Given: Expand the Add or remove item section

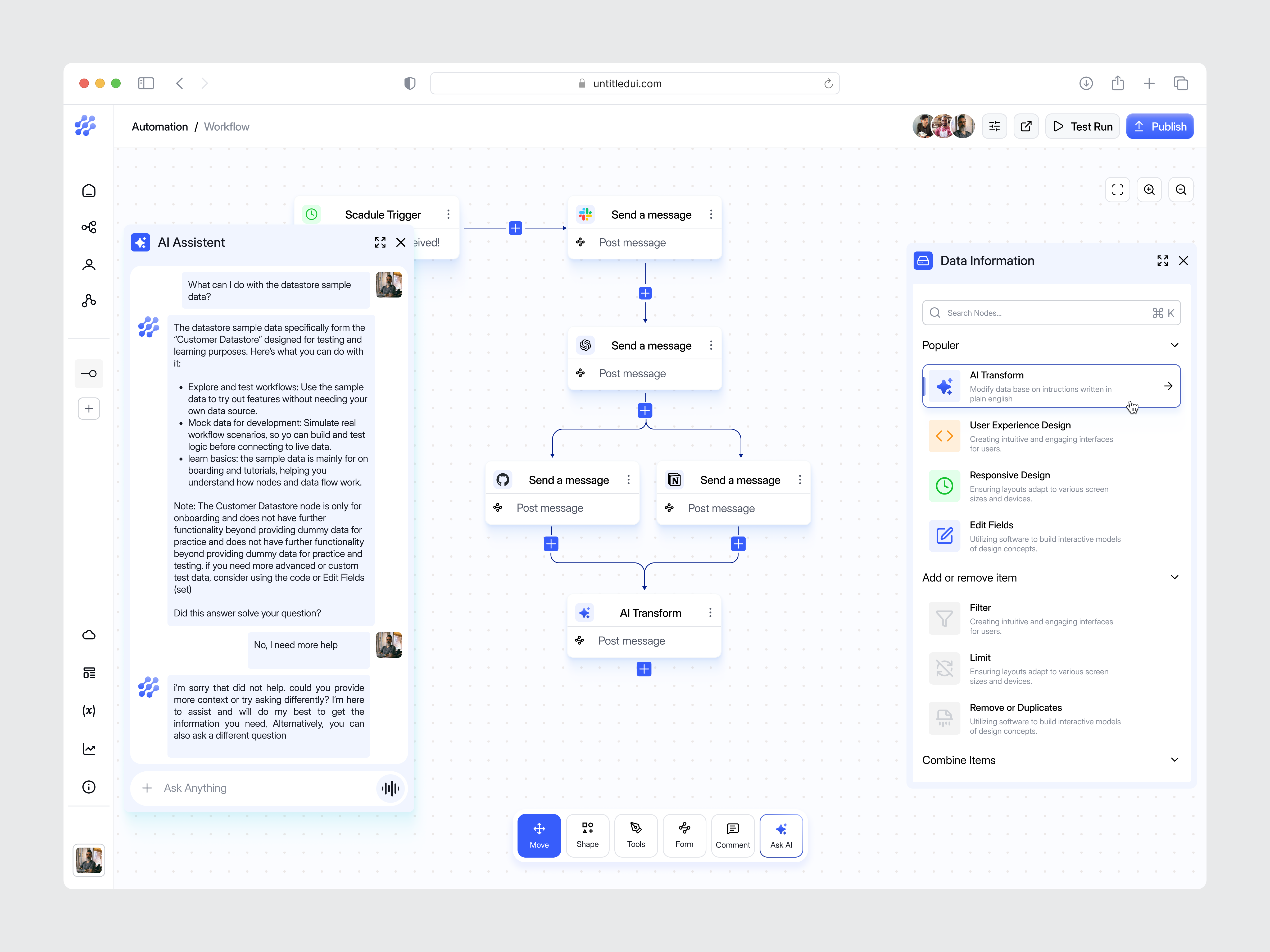Looking at the screenshot, I should pyautogui.click(x=1175, y=577).
